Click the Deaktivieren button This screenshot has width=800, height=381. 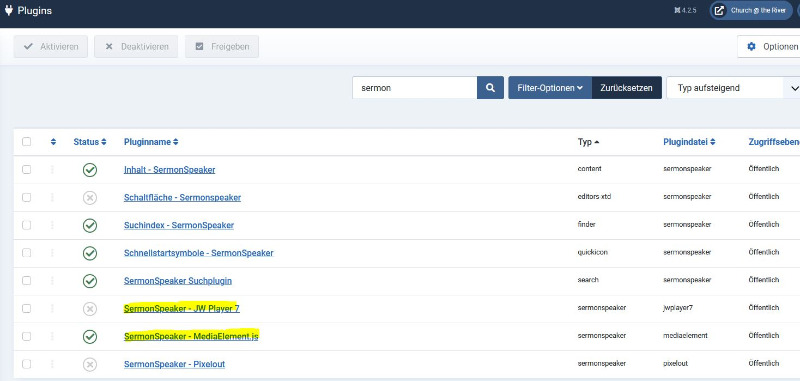(136, 46)
